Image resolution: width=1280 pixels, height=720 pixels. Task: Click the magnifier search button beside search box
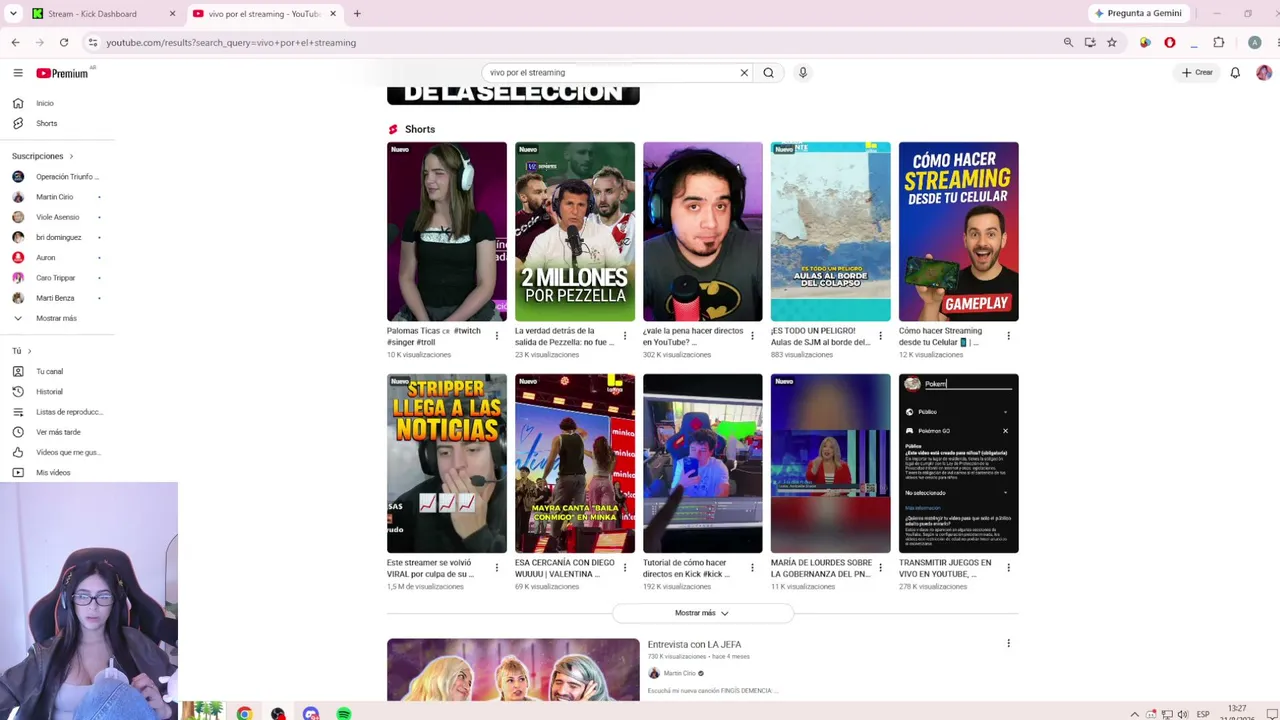click(768, 73)
